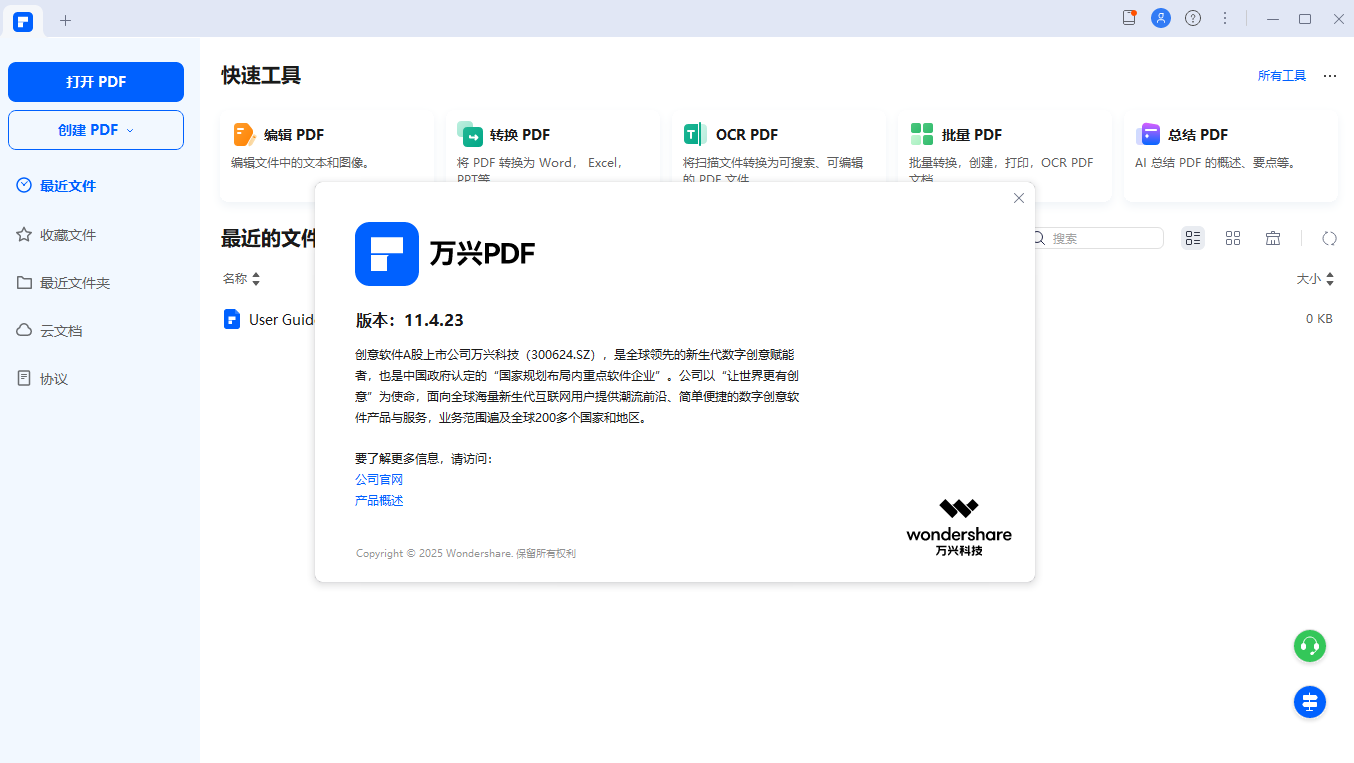Image resolution: width=1354 pixels, height=763 pixels.
Task: Minimize the application window
Action: [1273, 18]
